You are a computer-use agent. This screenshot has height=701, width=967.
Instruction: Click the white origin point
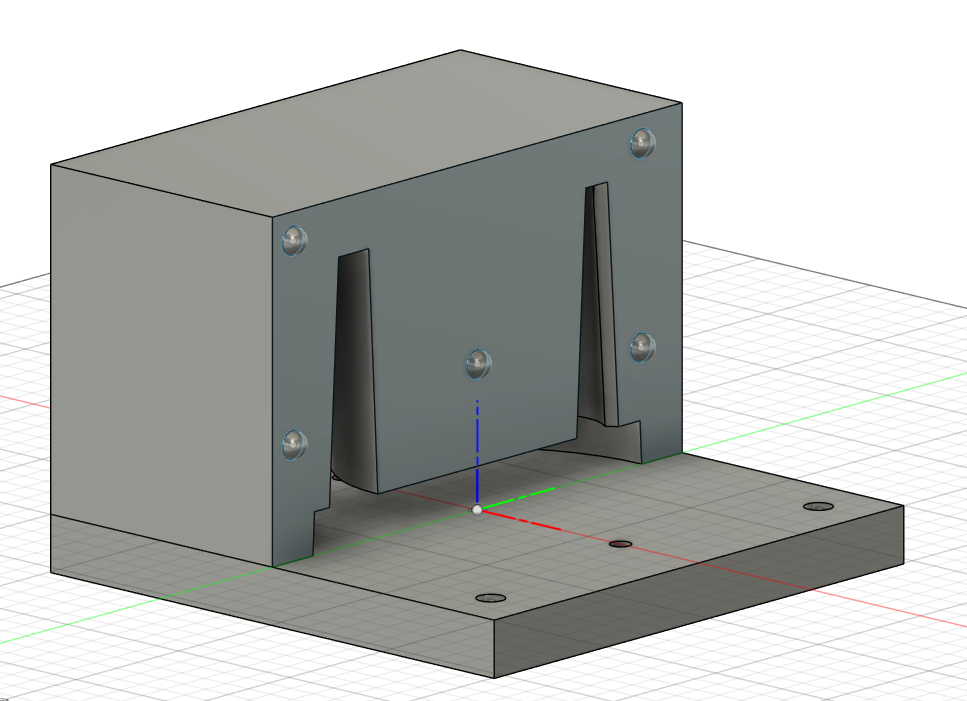pos(477,509)
